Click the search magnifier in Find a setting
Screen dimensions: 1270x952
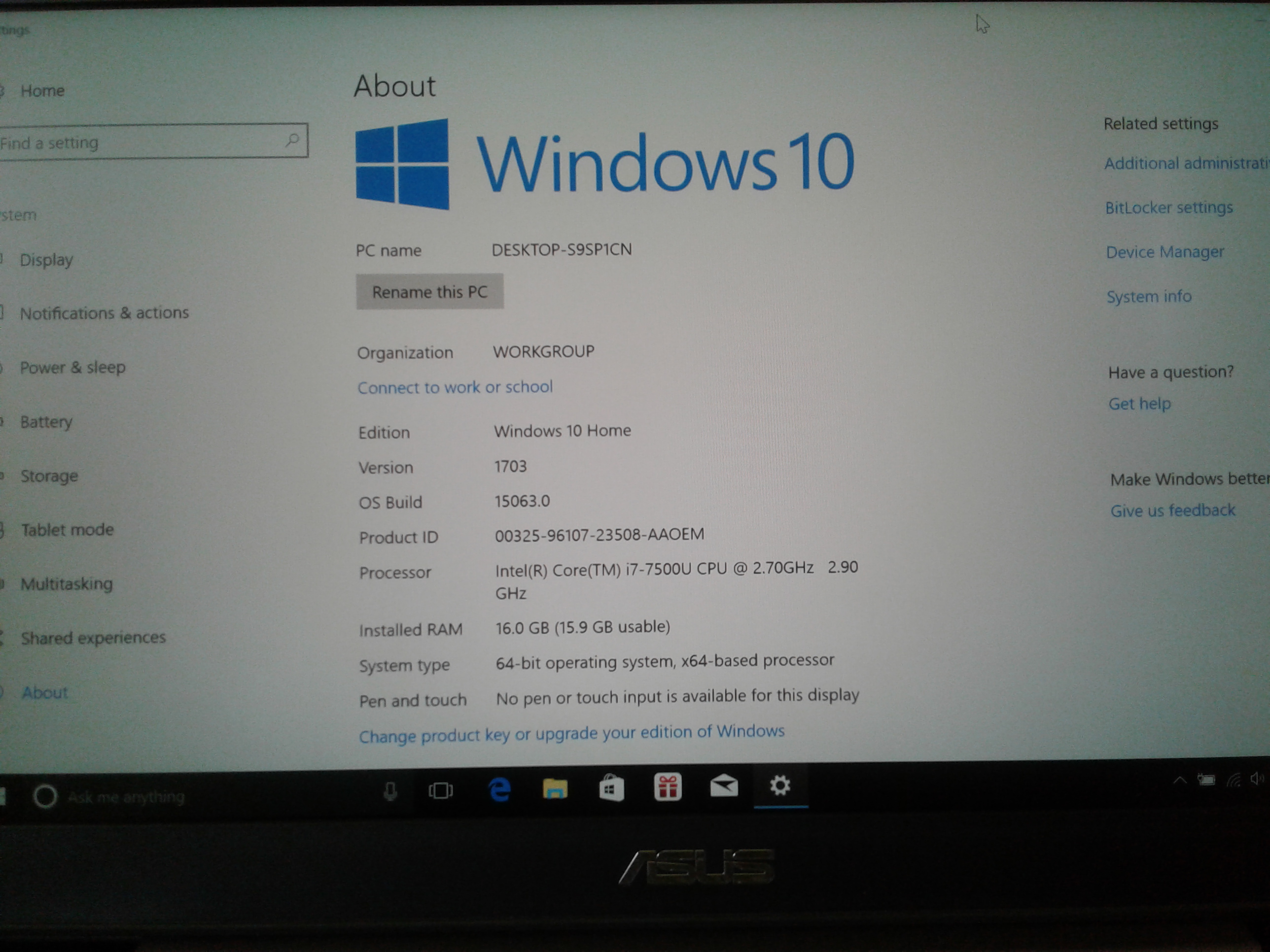pyautogui.click(x=292, y=139)
